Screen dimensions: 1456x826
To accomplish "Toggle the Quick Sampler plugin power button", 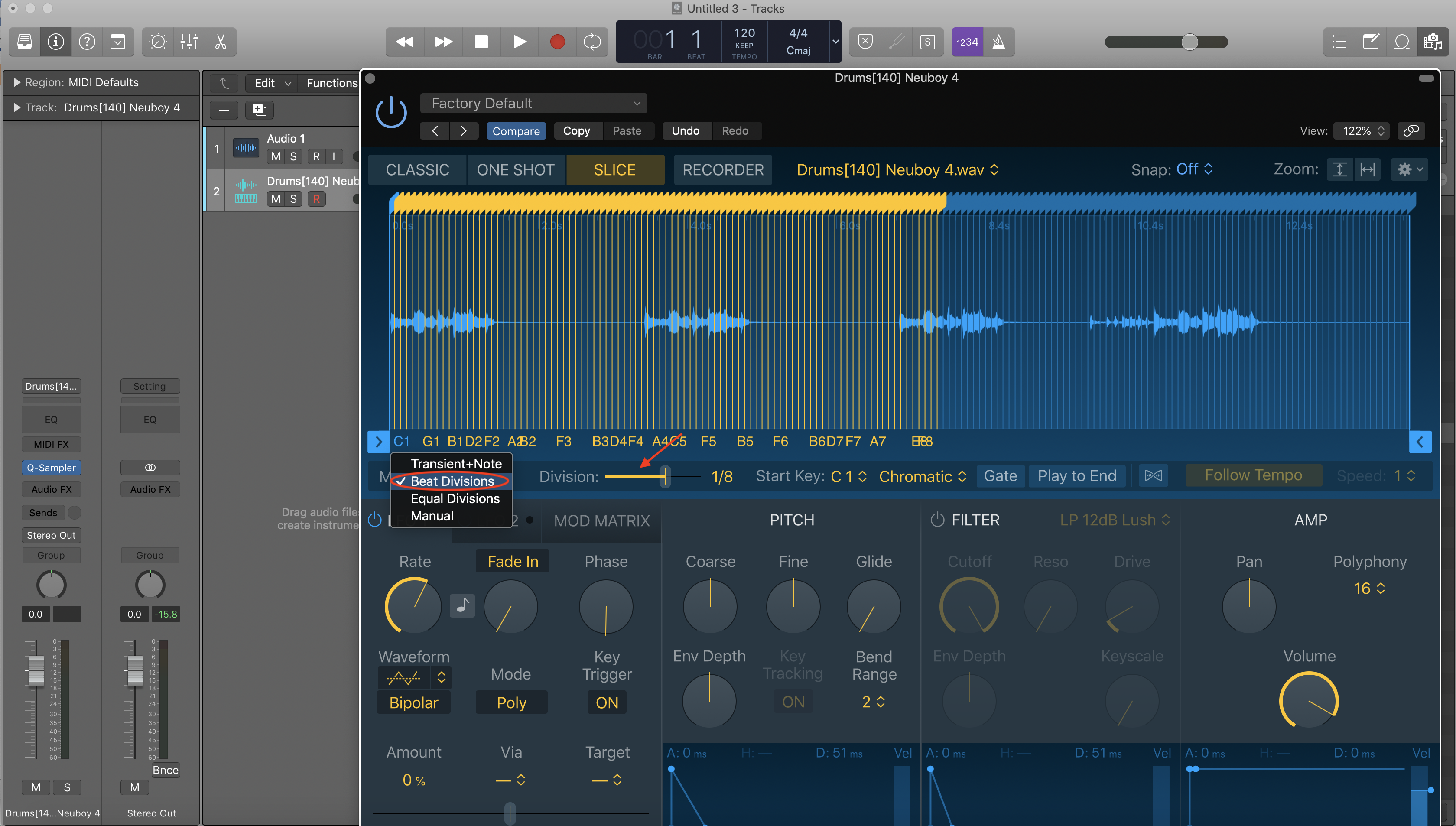I will 391,112.
